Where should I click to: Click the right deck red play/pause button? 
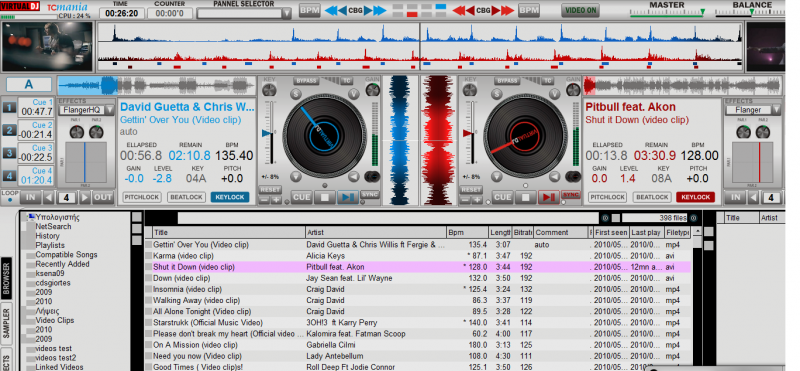click(x=548, y=197)
